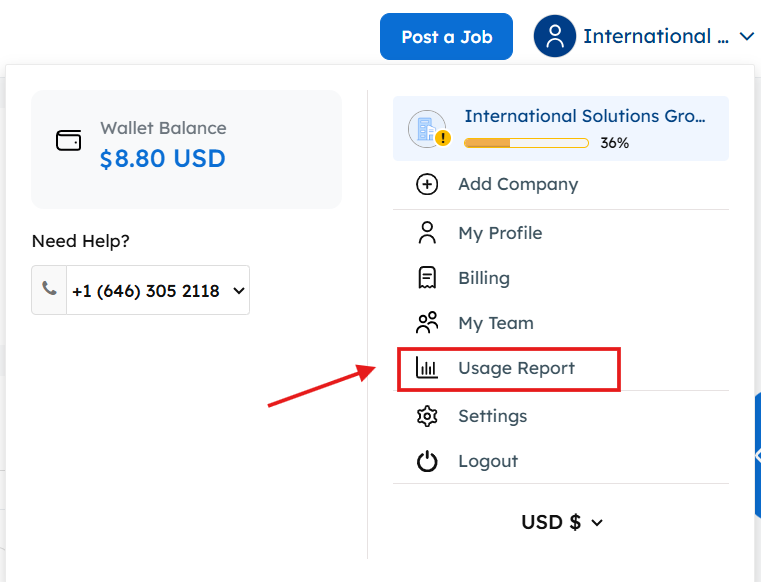Click the person icon for My Profile
This screenshot has width=761, height=582.
click(427, 233)
